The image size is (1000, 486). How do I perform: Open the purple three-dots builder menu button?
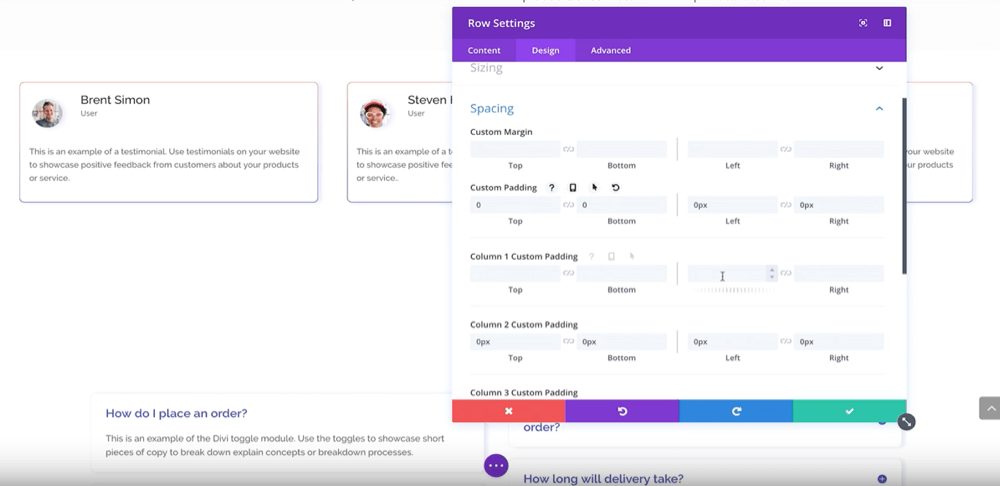496,465
